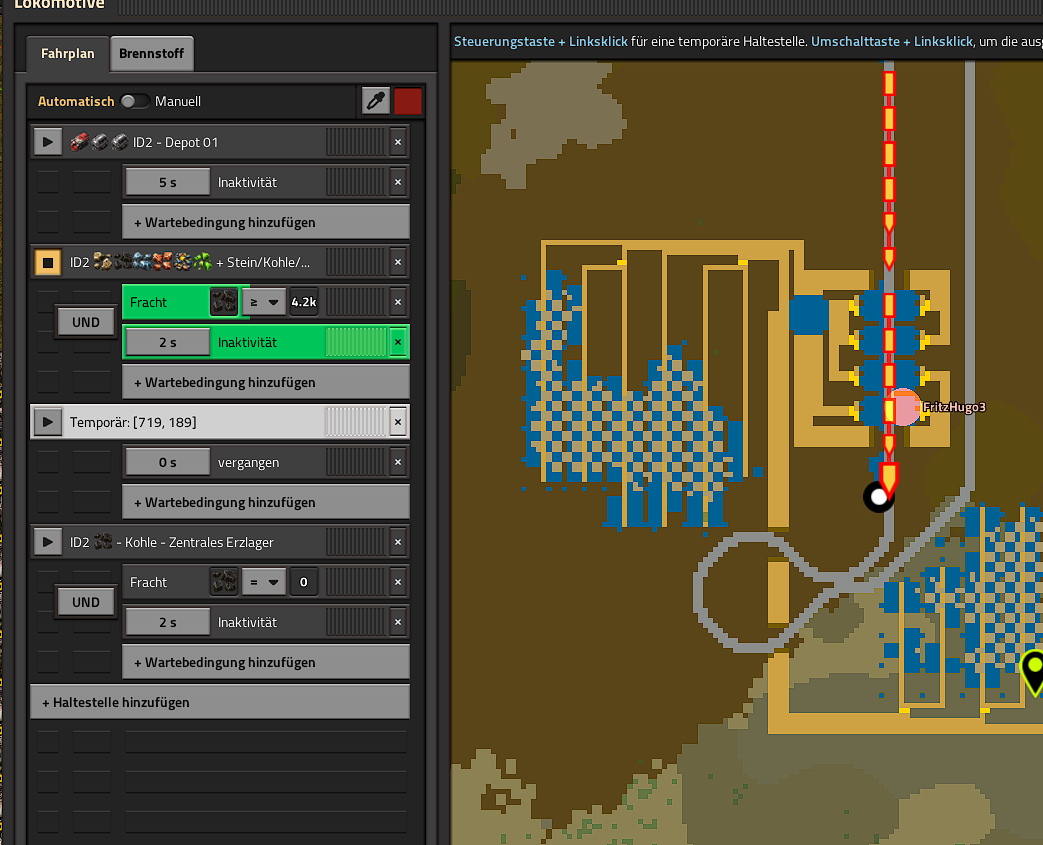Switch to the Fahrplan tab
This screenshot has width=1043, height=845.
point(68,54)
